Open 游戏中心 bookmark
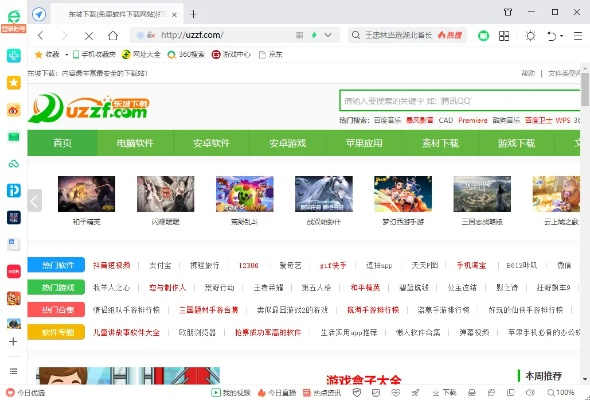 [x=231, y=55]
